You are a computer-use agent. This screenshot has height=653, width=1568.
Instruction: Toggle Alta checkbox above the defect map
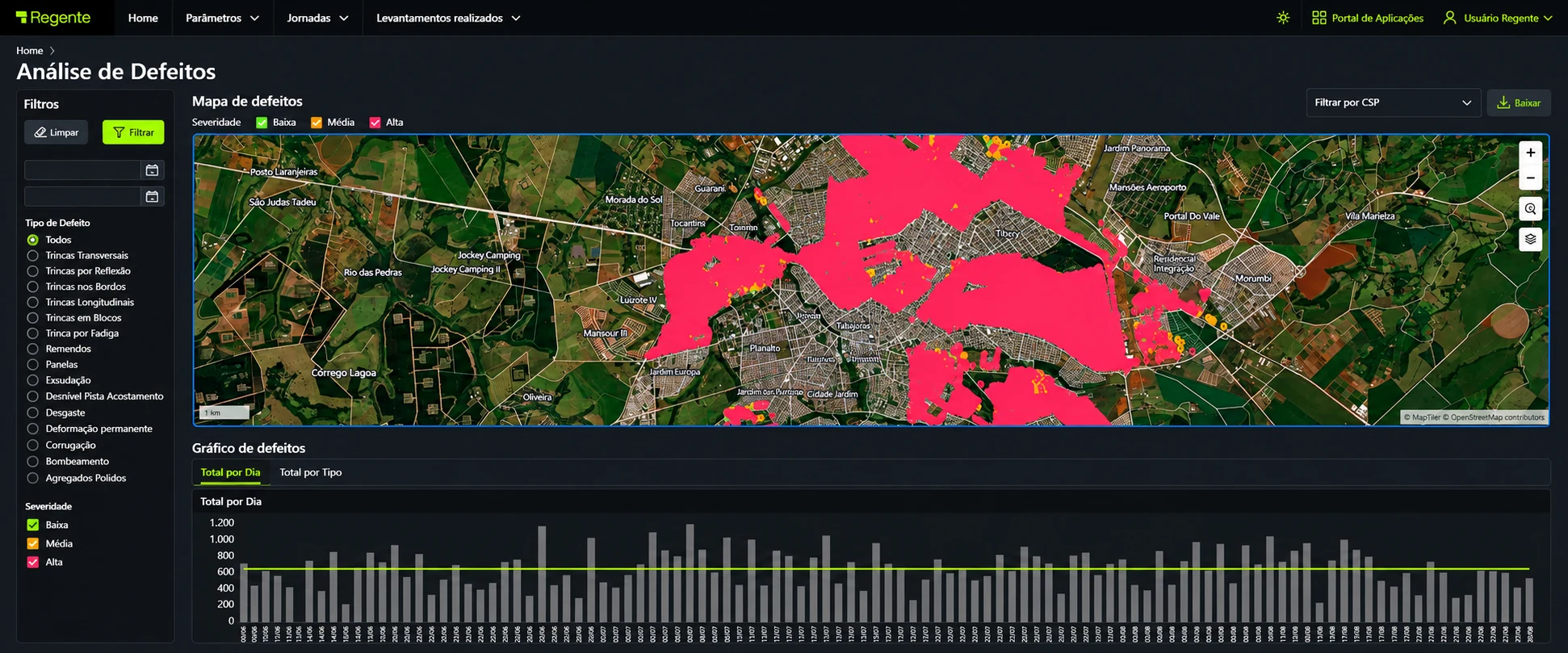click(375, 123)
